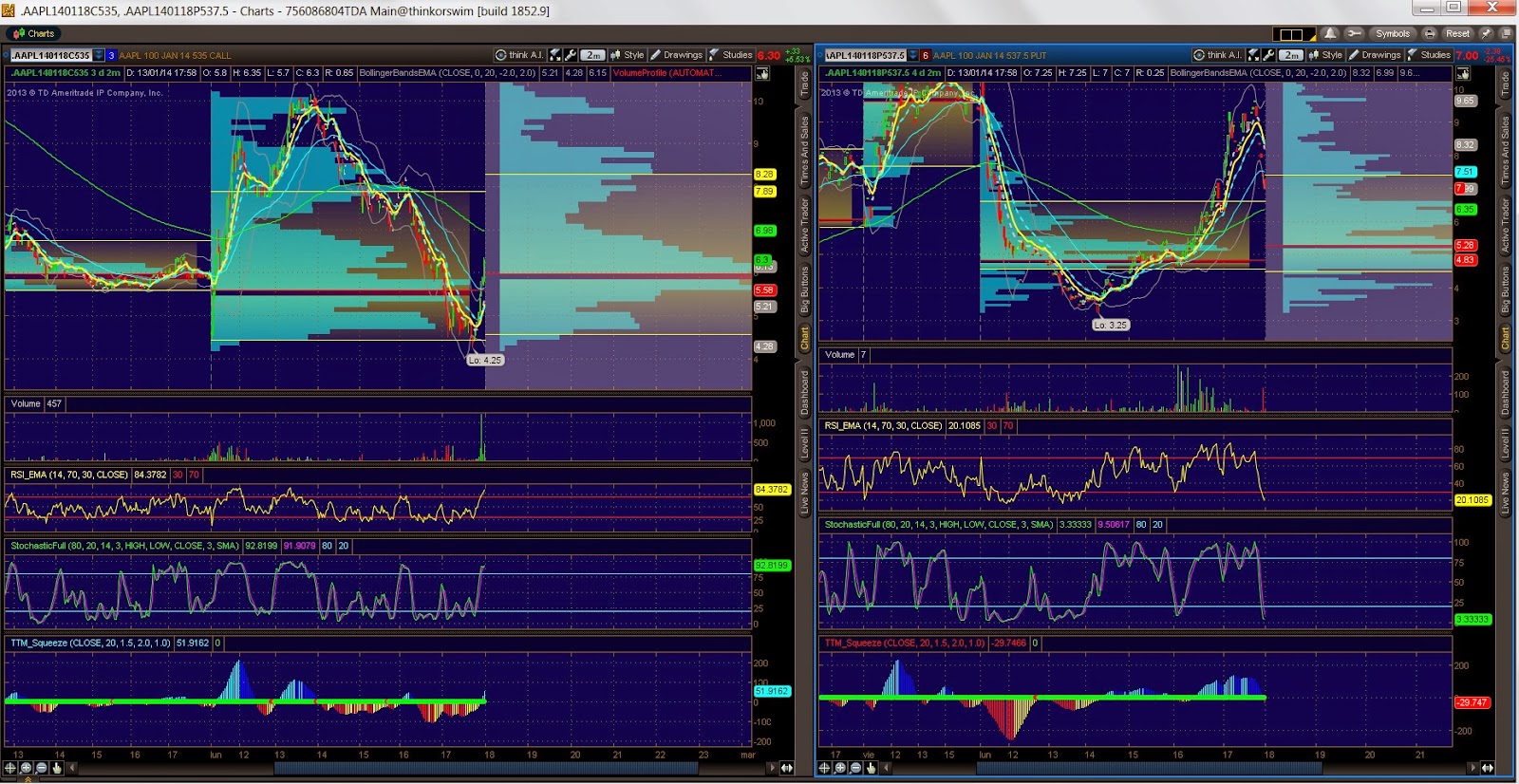Expand symbol dropdown arrow of right chart
Viewport: 1519px width, 784px height.
pos(912,55)
